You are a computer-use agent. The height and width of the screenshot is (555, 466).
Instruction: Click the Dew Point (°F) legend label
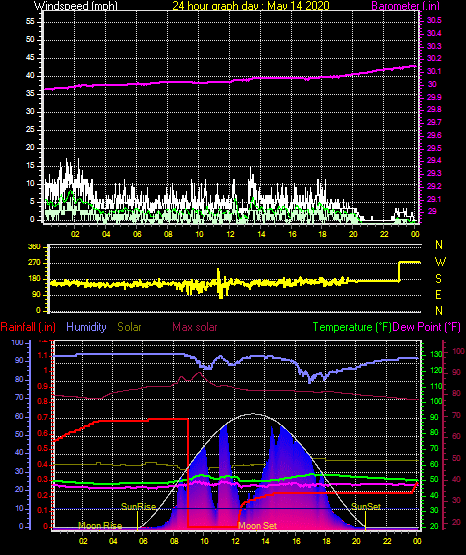click(427, 327)
